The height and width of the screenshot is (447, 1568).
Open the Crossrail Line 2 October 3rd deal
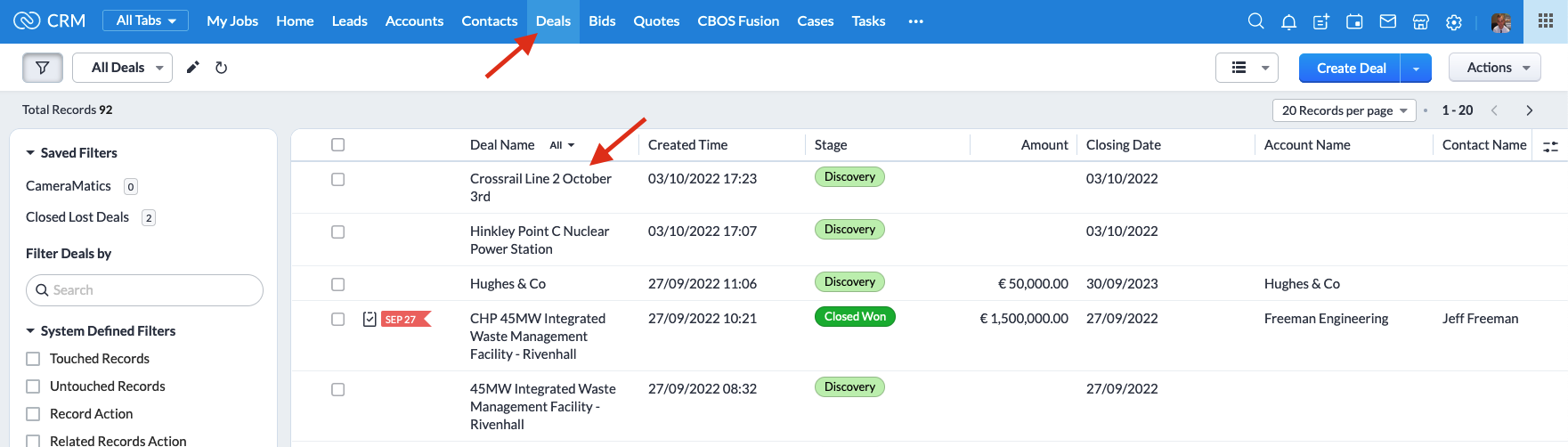click(x=540, y=188)
